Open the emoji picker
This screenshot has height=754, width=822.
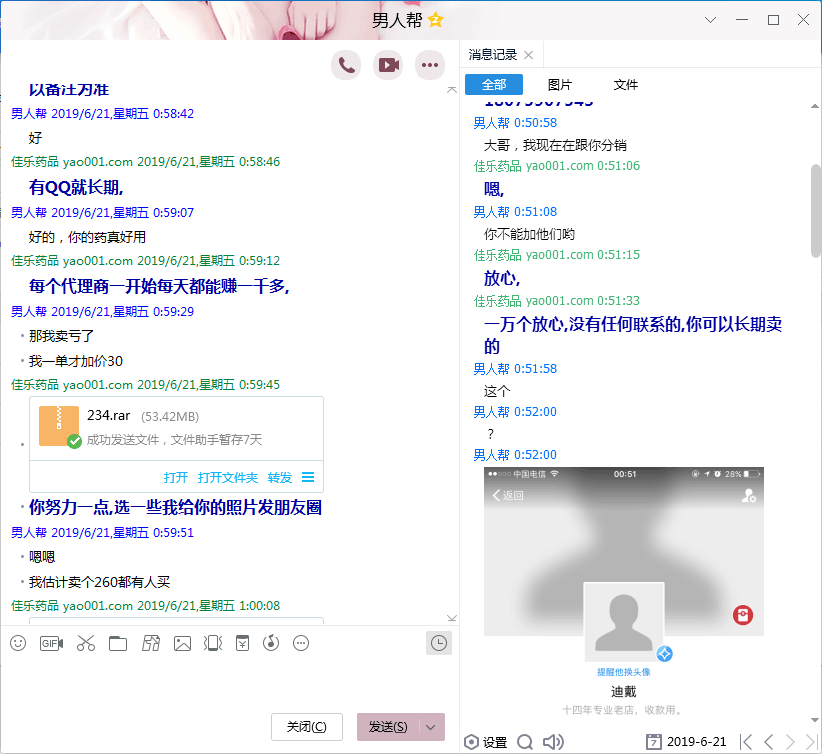pyautogui.click(x=18, y=643)
